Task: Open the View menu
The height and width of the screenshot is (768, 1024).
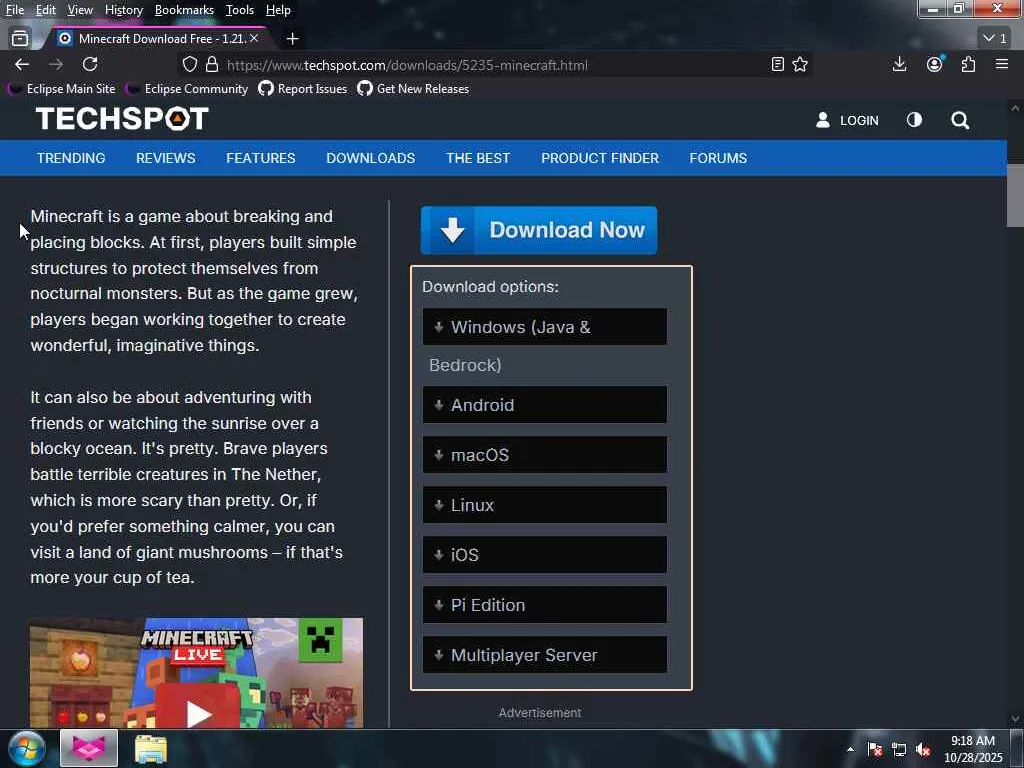Action: 80,10
